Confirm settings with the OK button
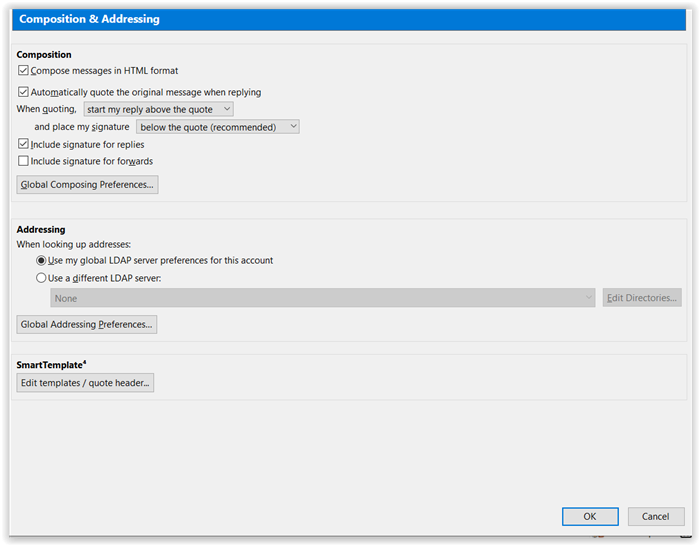 (x=590, y=517)
